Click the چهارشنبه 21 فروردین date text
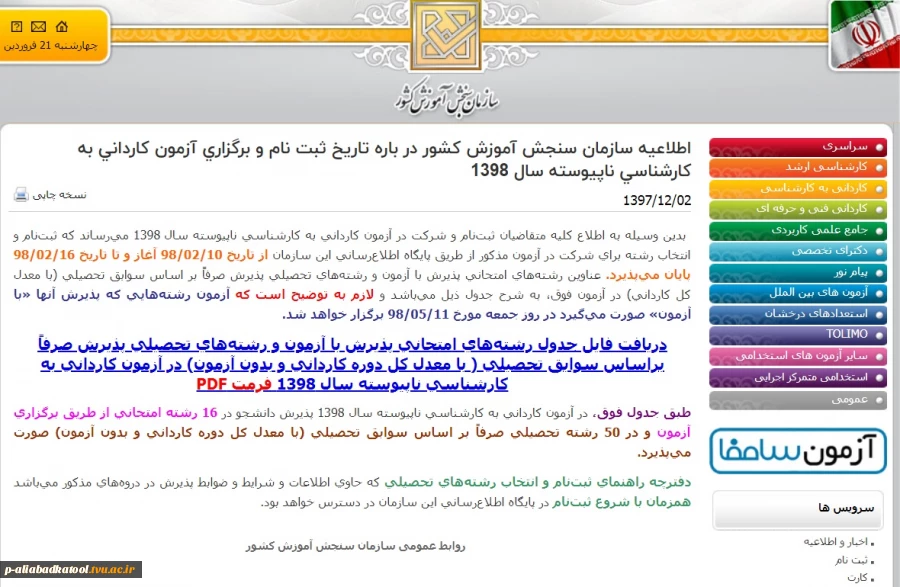 (x=51, y=45)
